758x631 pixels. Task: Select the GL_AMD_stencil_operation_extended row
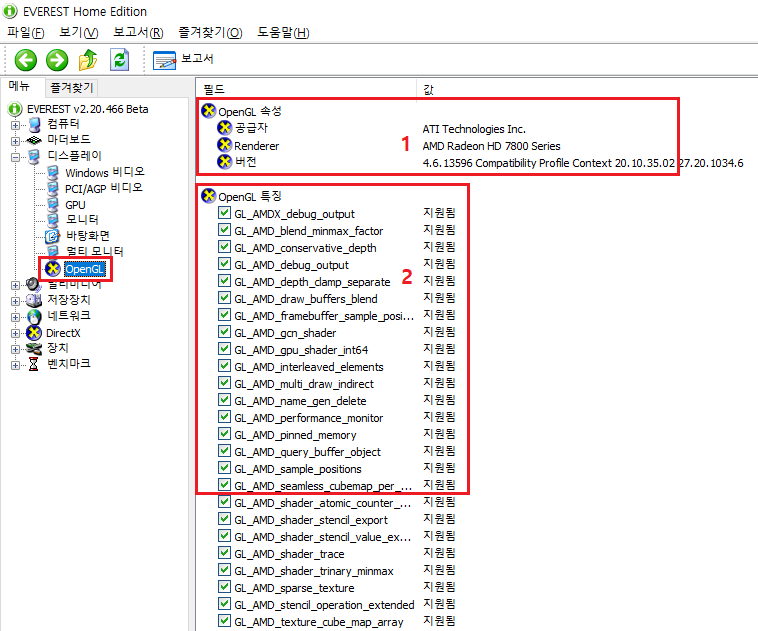[x=324, y=605]
